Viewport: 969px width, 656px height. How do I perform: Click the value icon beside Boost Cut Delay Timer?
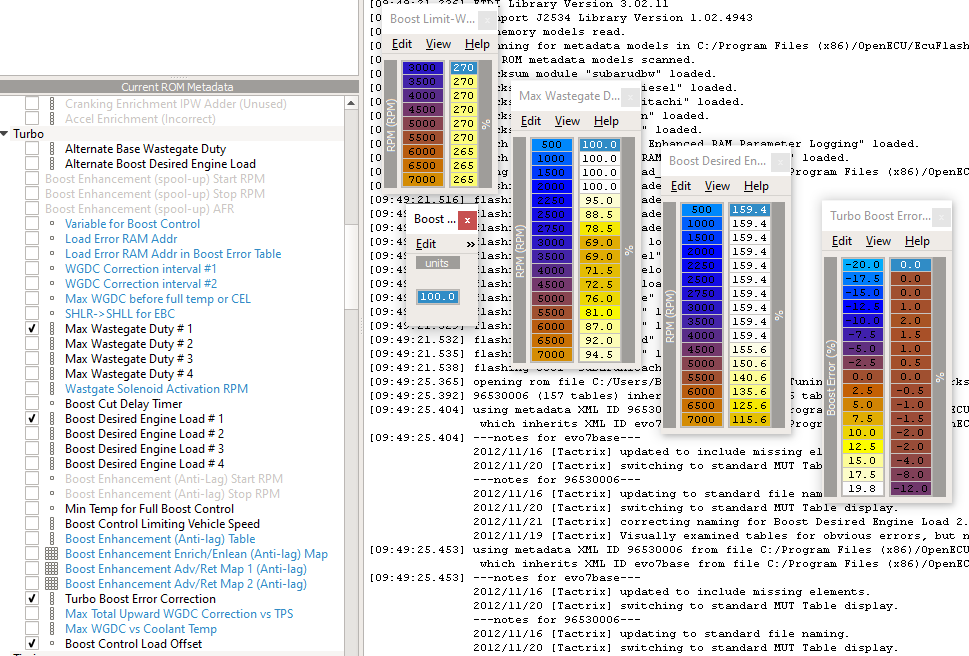click(x=52, y=404)
